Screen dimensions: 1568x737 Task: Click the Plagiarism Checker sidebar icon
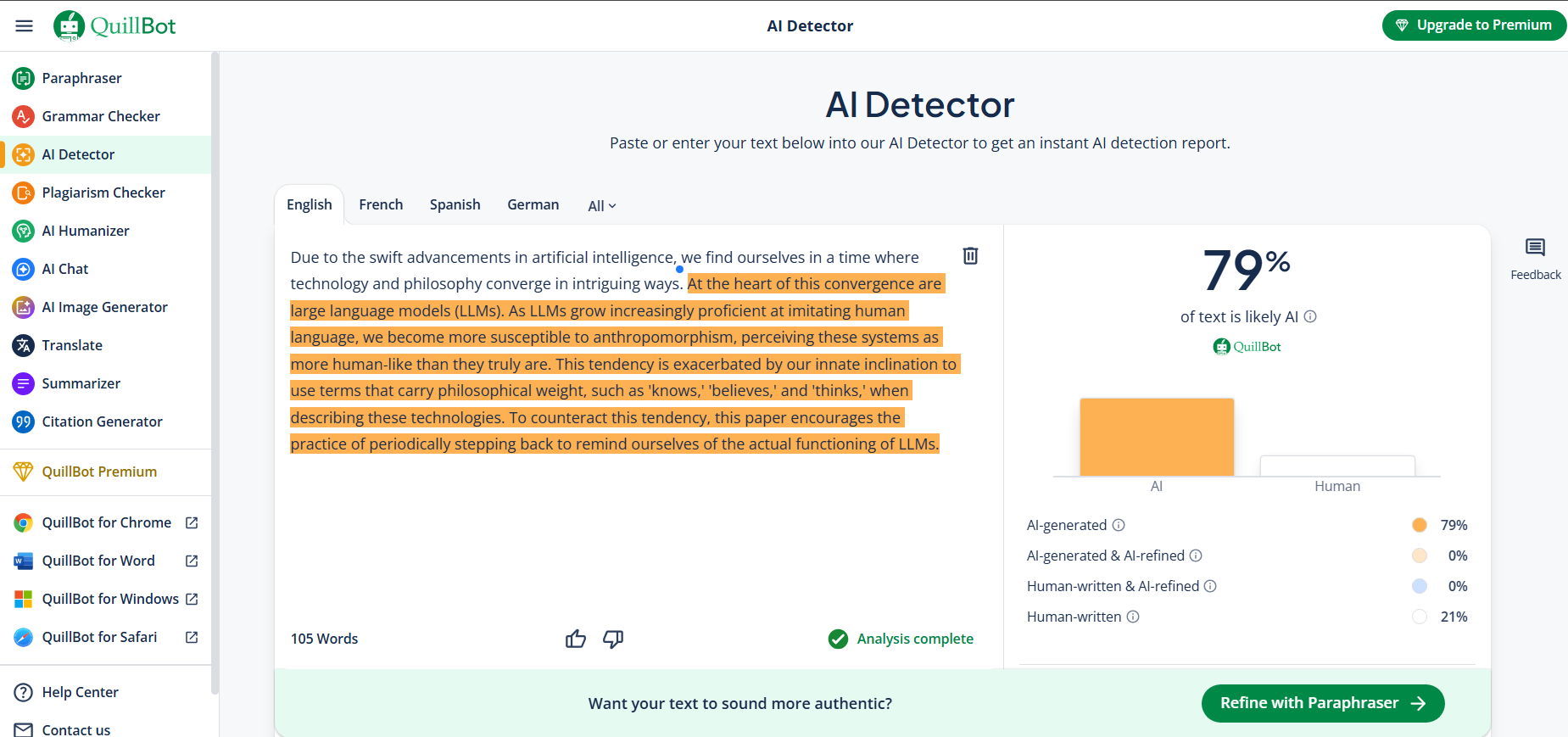click(x=23, y=193)
